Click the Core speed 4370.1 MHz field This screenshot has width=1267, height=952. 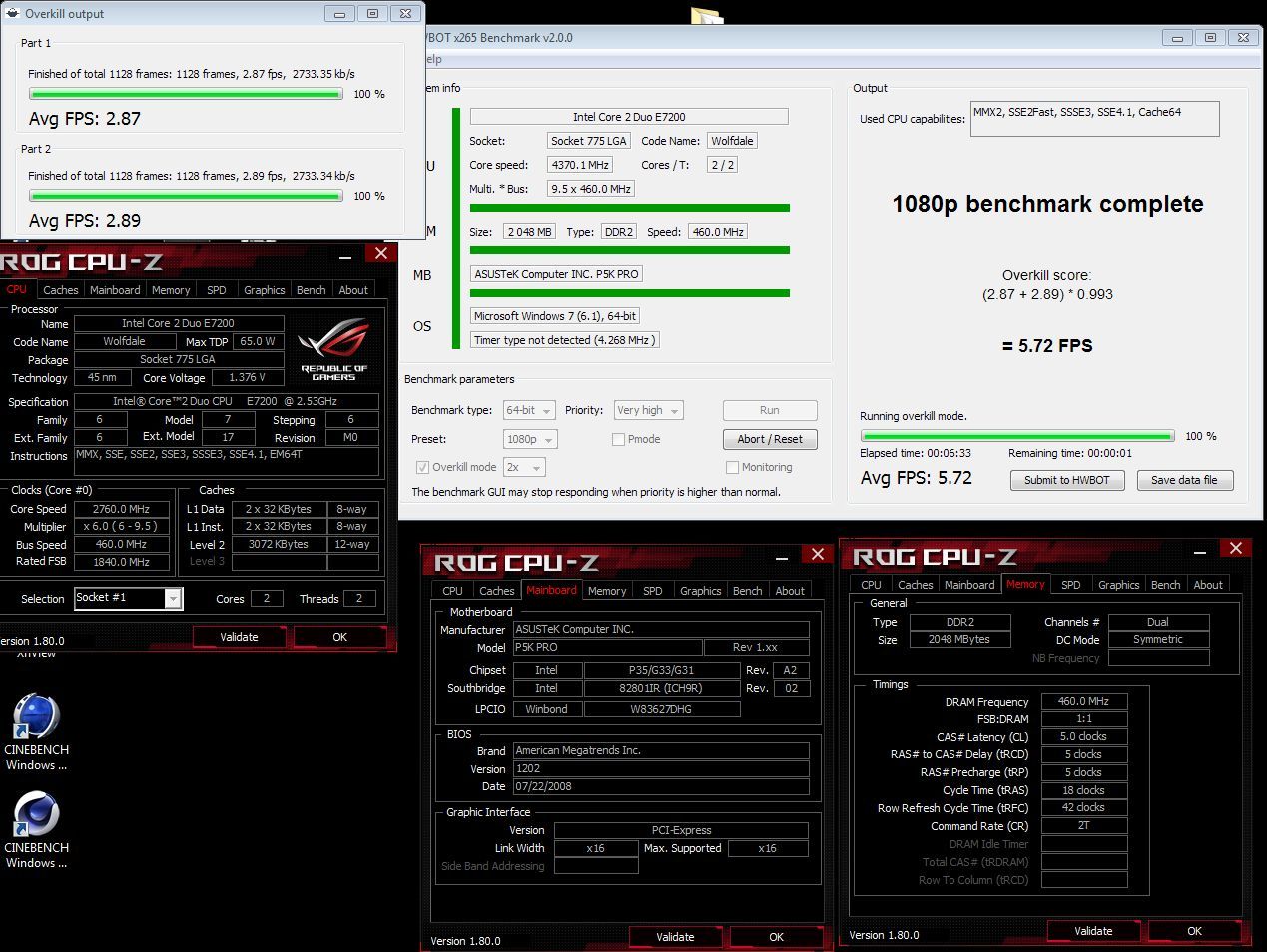coord(580,165)
